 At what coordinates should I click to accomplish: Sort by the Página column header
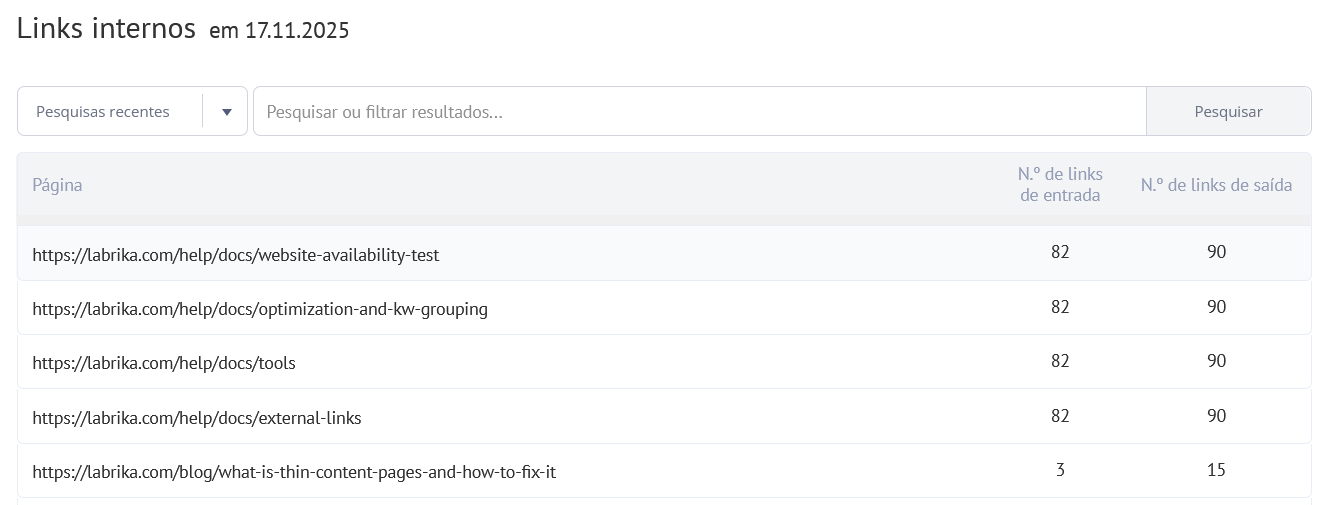point(57,185)
